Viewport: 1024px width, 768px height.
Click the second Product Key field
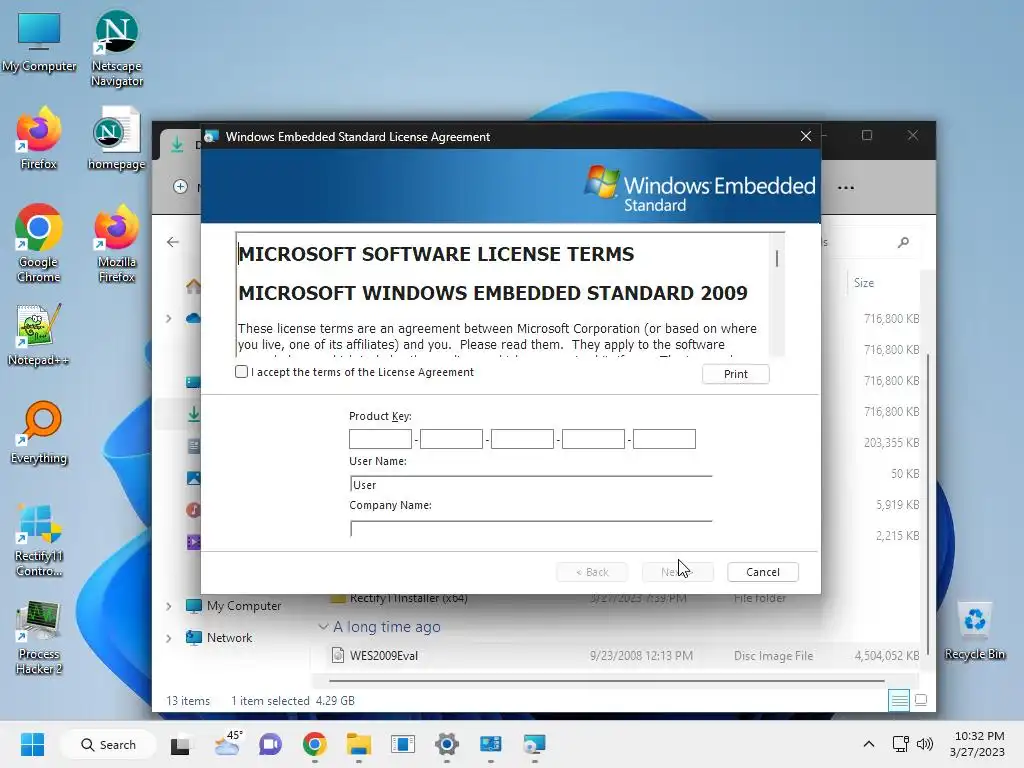(451, 439)
